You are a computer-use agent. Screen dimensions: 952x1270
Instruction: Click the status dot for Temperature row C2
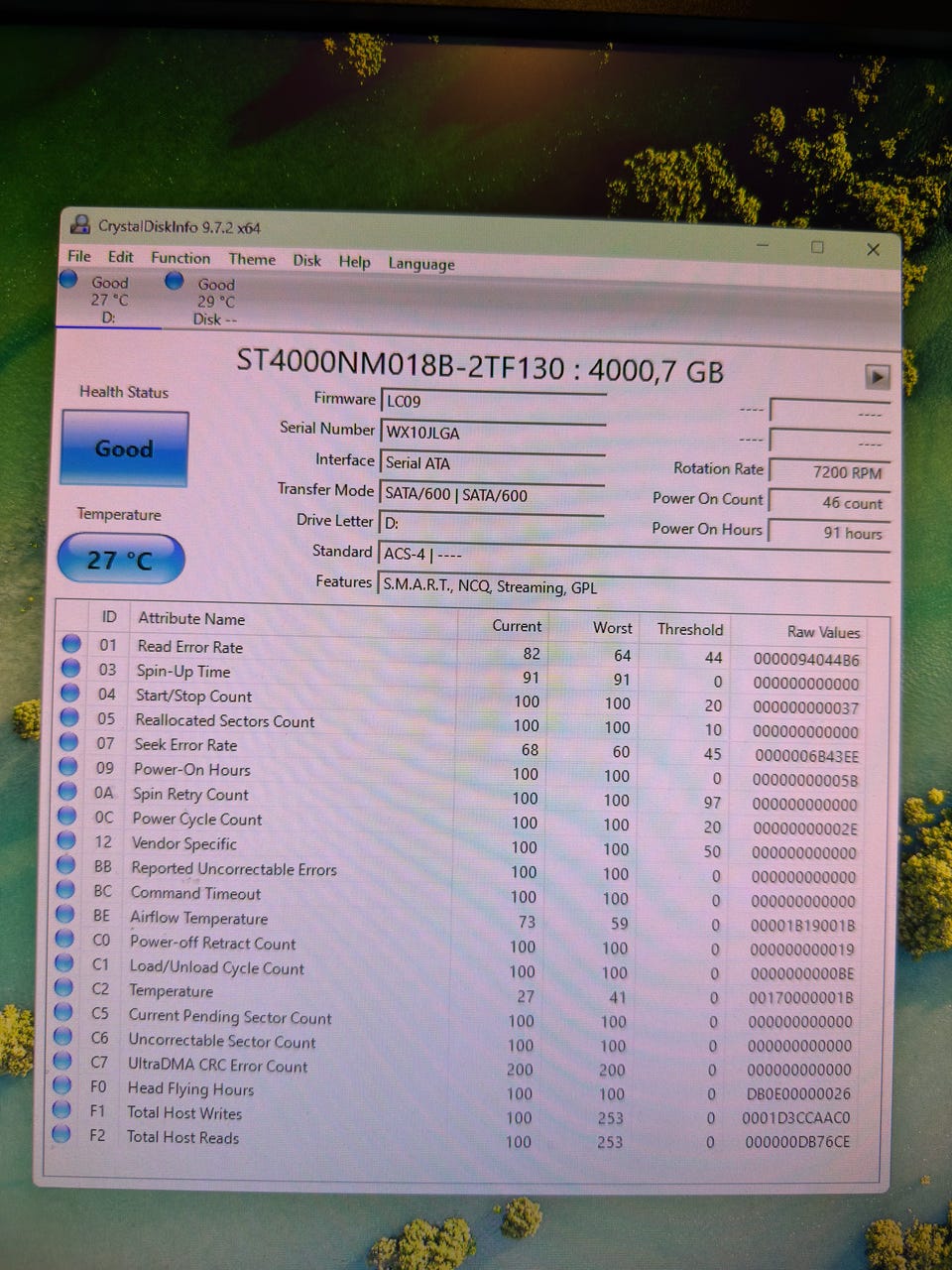click(63, 987)
